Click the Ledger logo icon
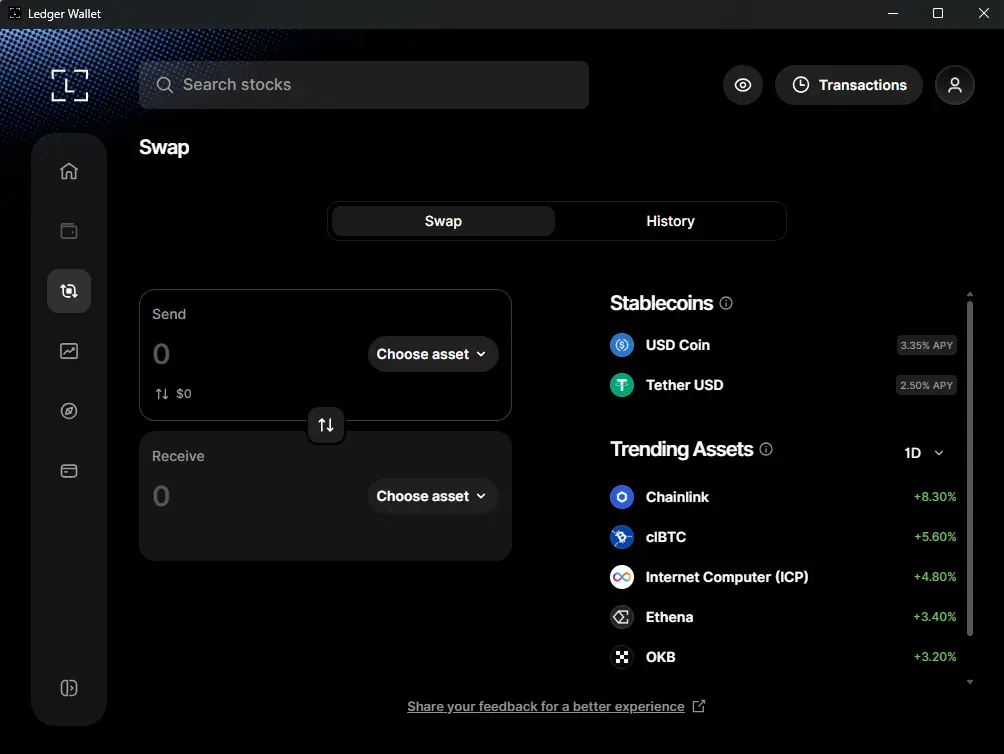 [x=70, y=85]
